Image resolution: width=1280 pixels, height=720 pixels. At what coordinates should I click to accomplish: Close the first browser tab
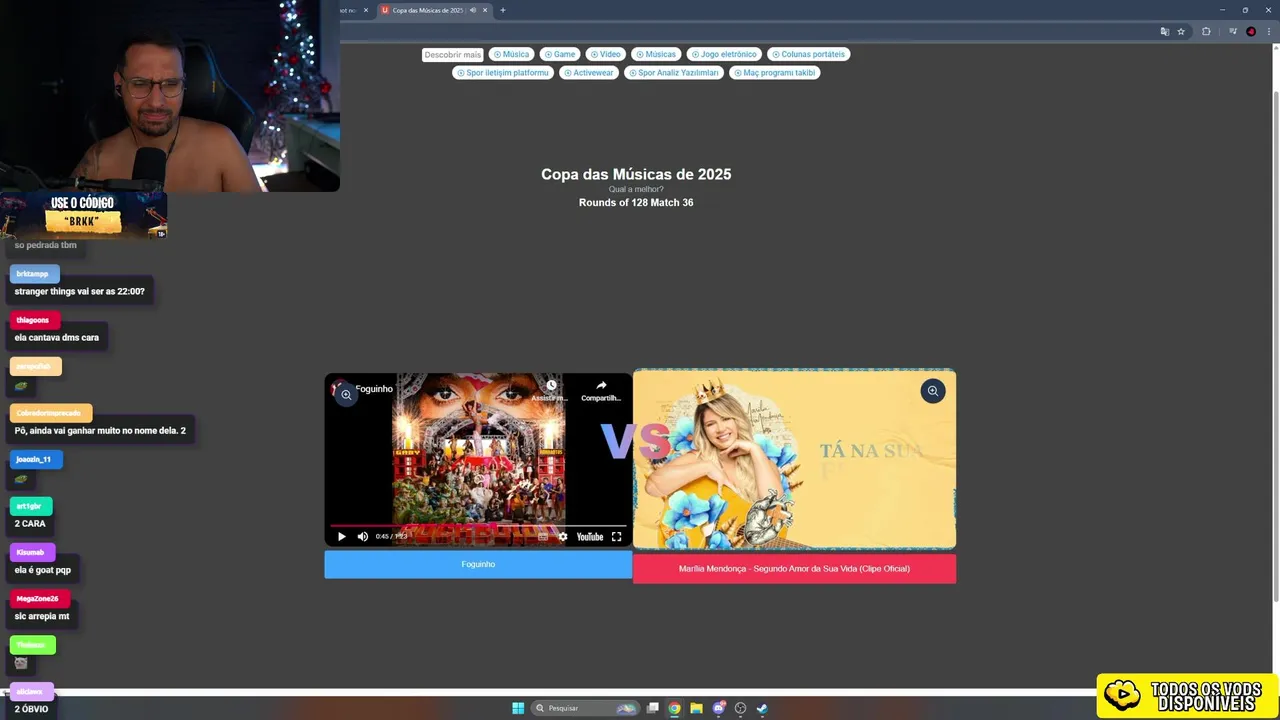point(366,10)
